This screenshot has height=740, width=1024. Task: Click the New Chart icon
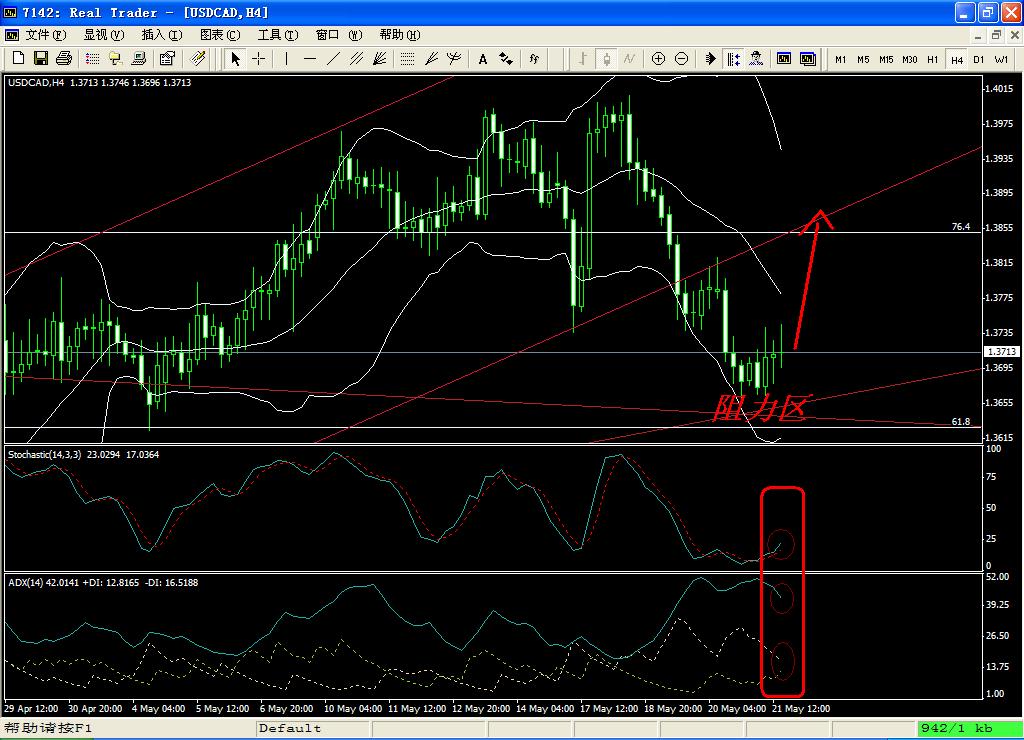coord(18,59)
